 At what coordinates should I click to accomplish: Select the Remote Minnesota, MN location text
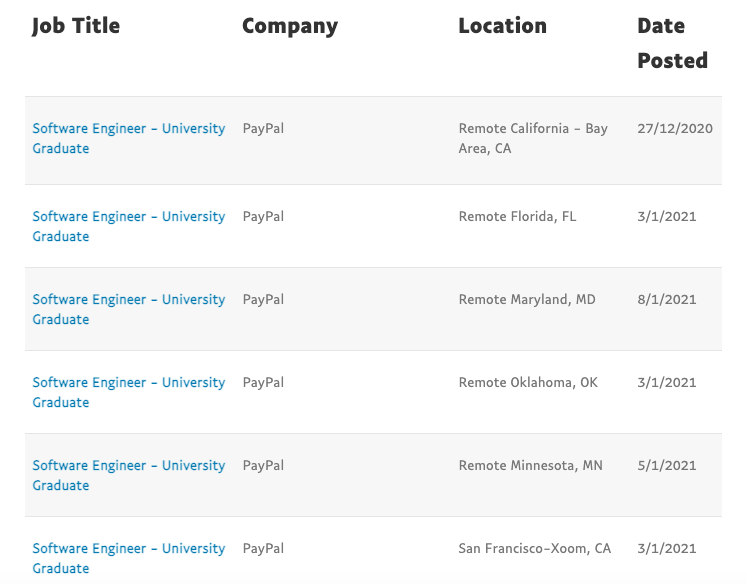coord(529,465)
